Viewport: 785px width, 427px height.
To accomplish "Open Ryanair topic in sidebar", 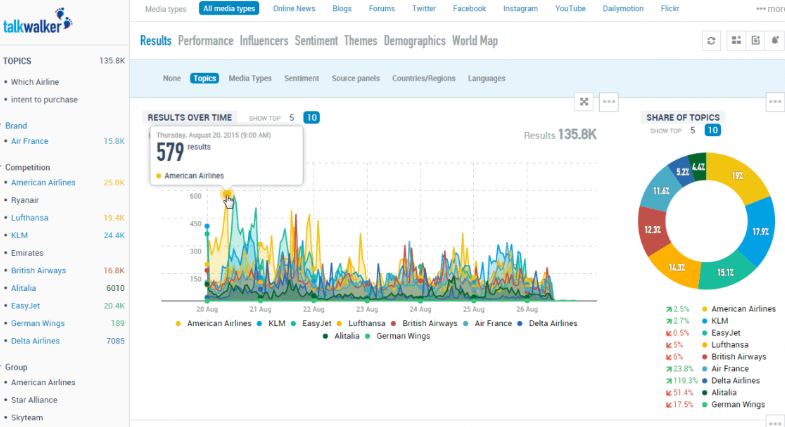I will (25, 200).
